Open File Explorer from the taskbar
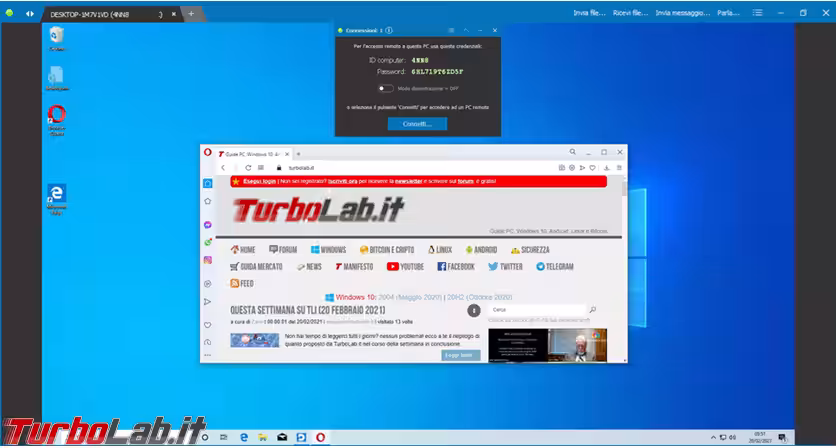The image size is (838, 448). click(x=262, y=437)
